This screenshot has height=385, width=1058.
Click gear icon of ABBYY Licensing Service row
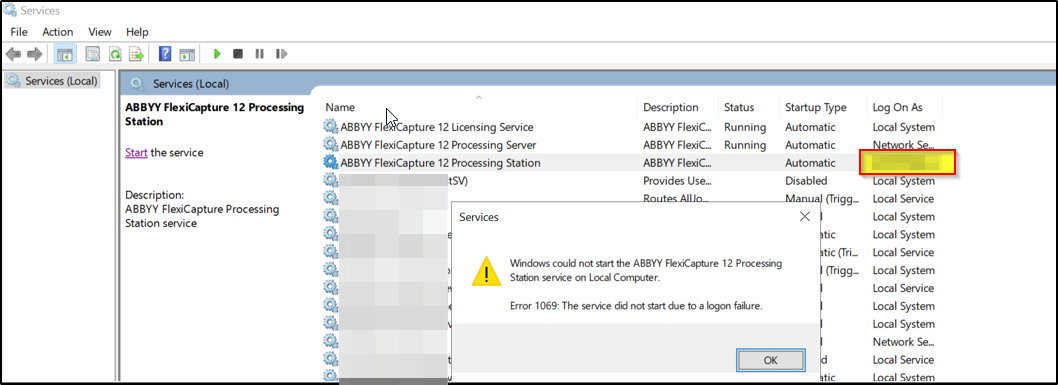(331, 127)
